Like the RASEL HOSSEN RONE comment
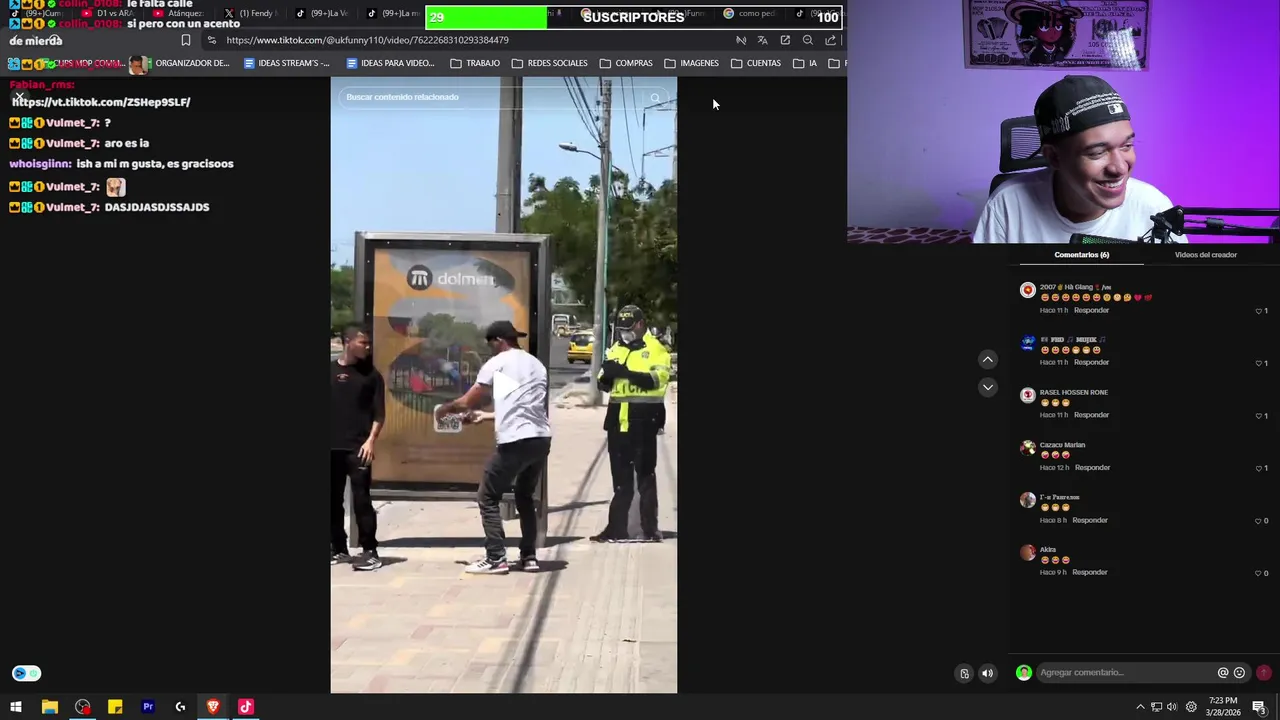 click(x=1259, y=416)
